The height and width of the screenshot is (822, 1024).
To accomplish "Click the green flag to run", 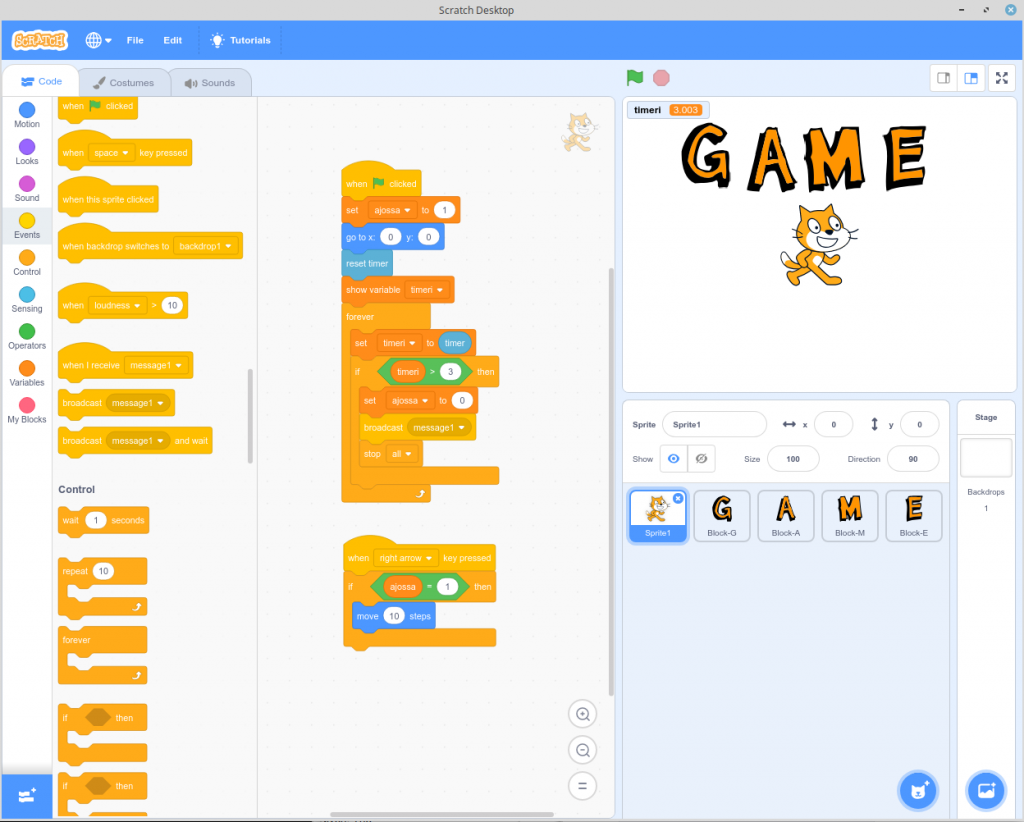I will [x=634, y=77].
